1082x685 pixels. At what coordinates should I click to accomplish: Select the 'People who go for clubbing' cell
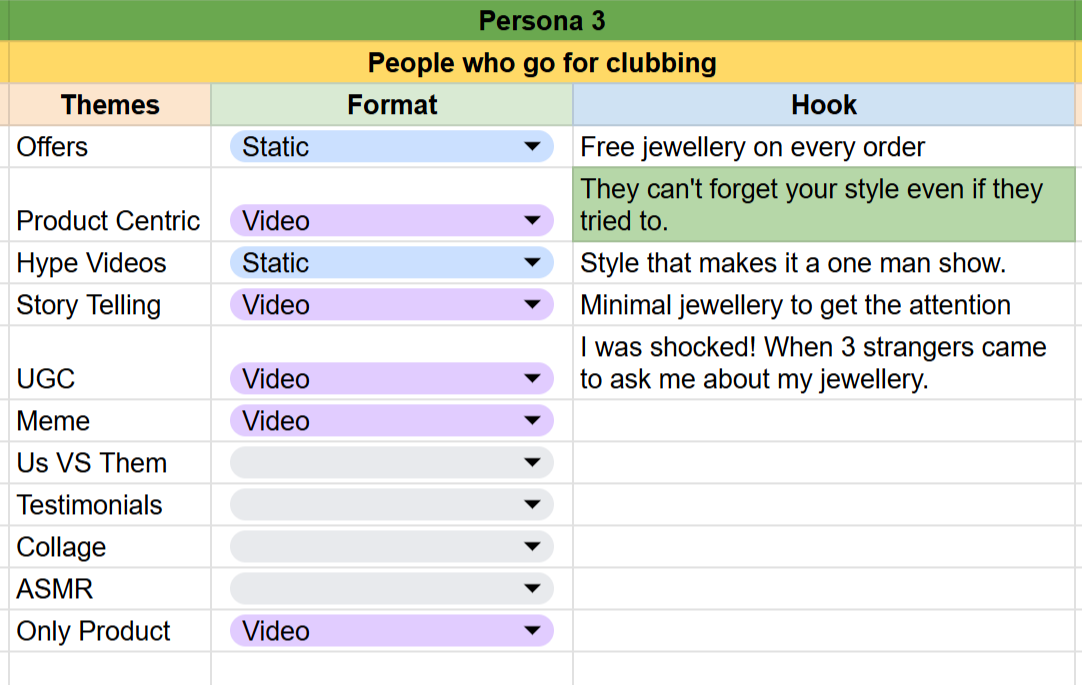tap(541, 63)
